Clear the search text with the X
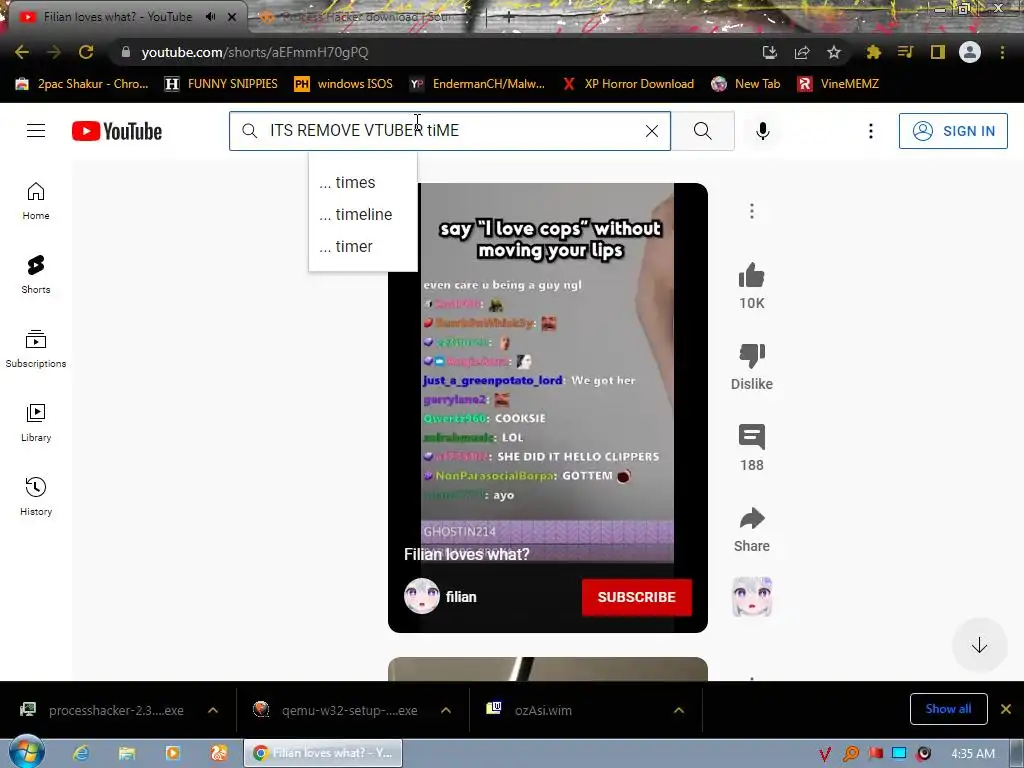 pyautogui.click(x=652, y=131)
